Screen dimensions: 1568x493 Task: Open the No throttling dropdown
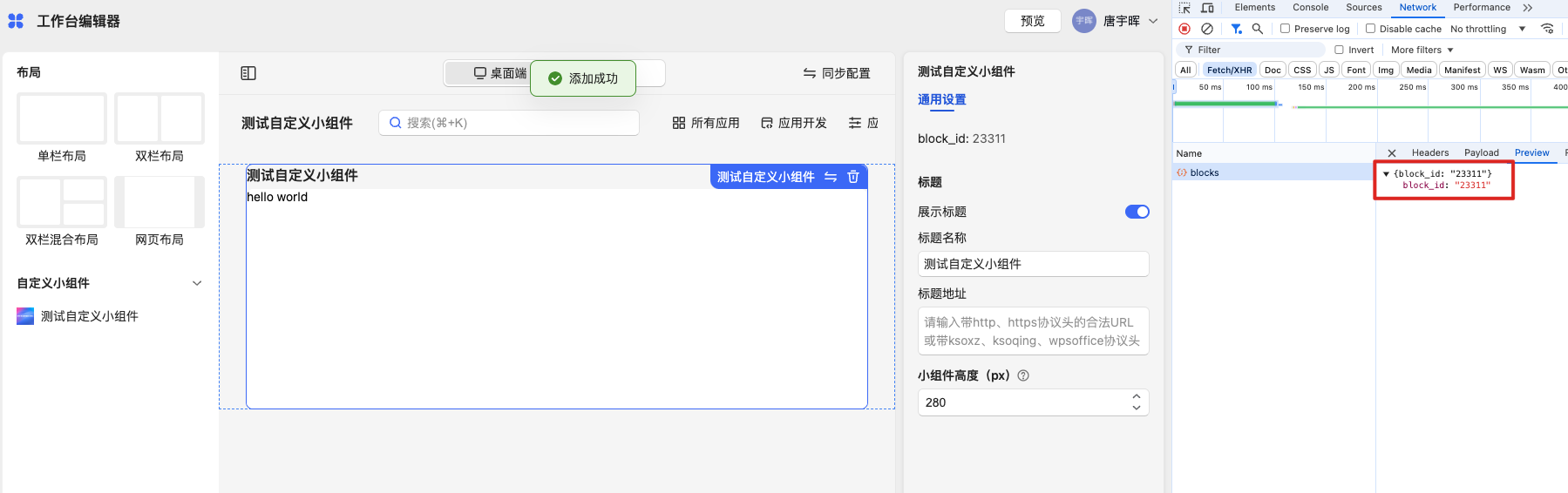click(1488, 29)
